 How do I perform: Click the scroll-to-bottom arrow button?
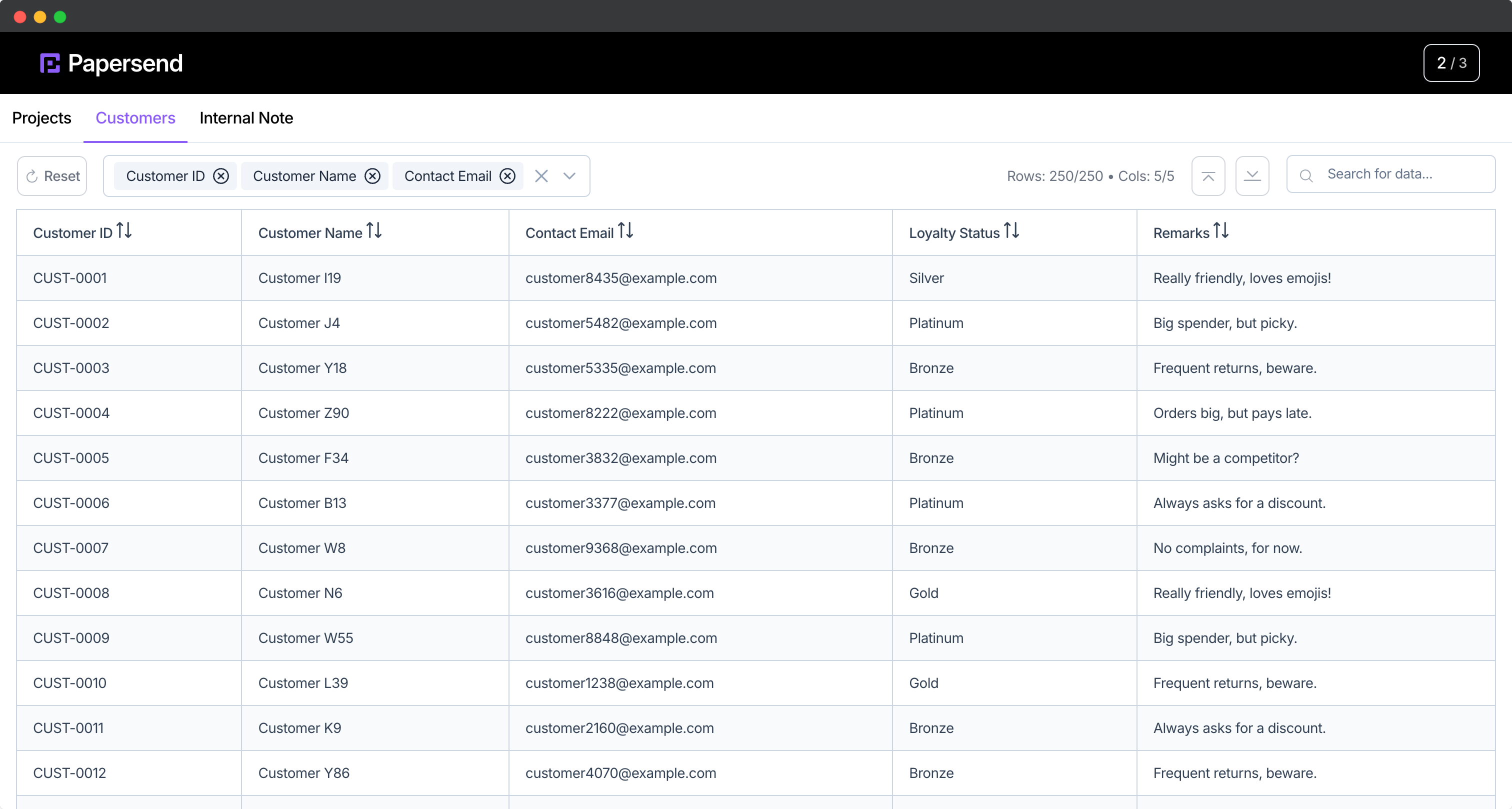(1252, 176)
